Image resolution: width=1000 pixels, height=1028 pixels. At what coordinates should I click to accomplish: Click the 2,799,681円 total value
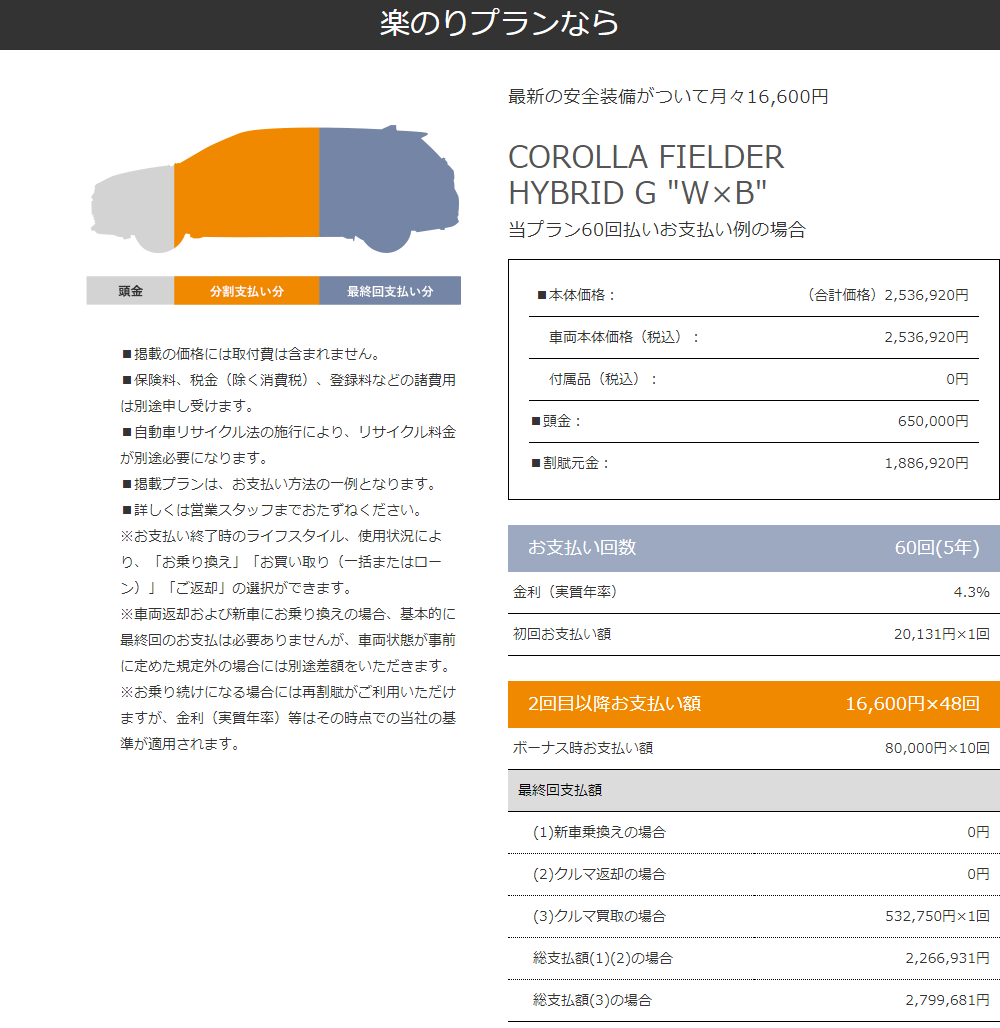[x=948, y=1000]
